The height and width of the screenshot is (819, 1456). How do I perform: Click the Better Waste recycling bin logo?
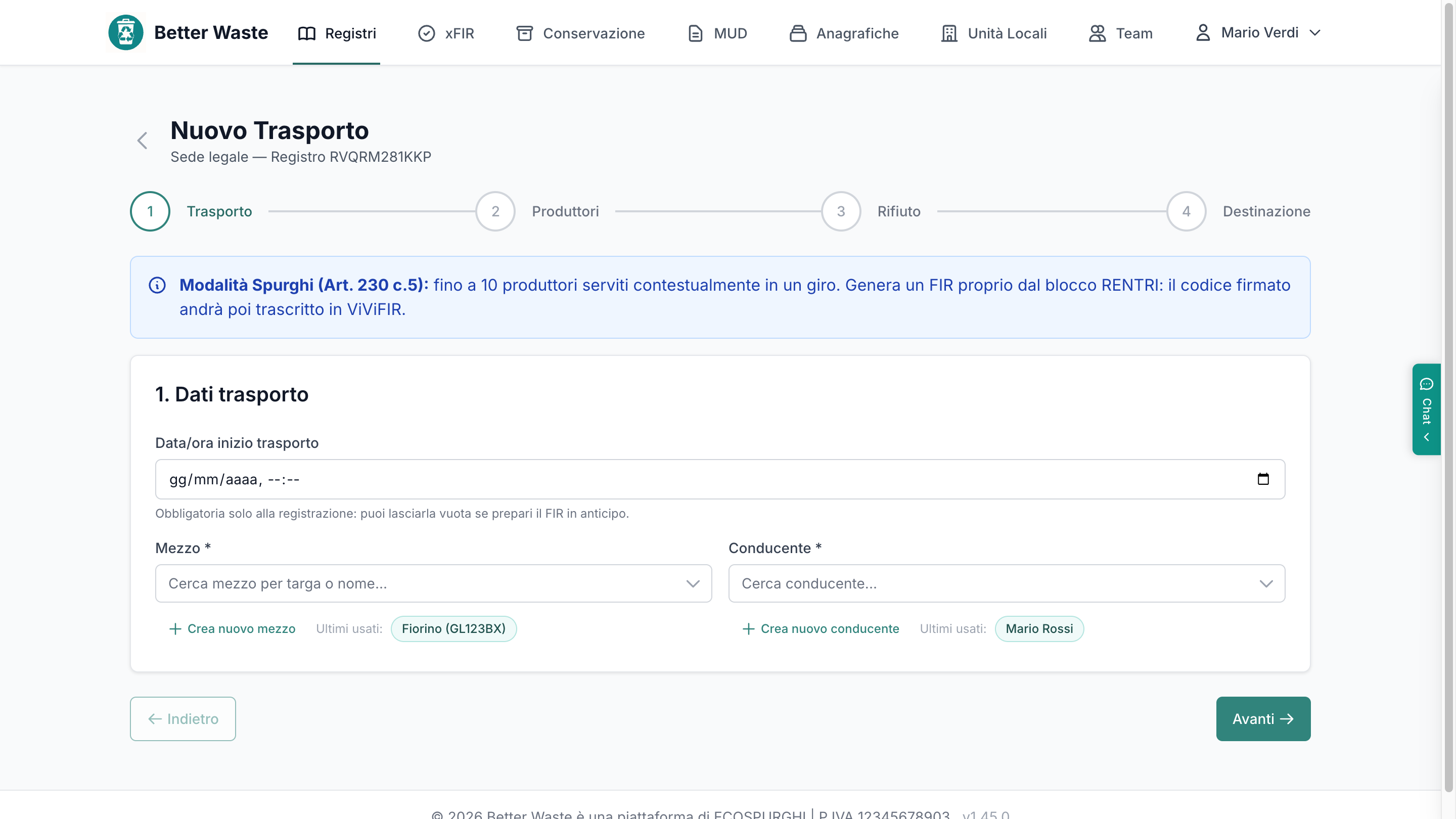pyautogui.click(x=125, y=33)
